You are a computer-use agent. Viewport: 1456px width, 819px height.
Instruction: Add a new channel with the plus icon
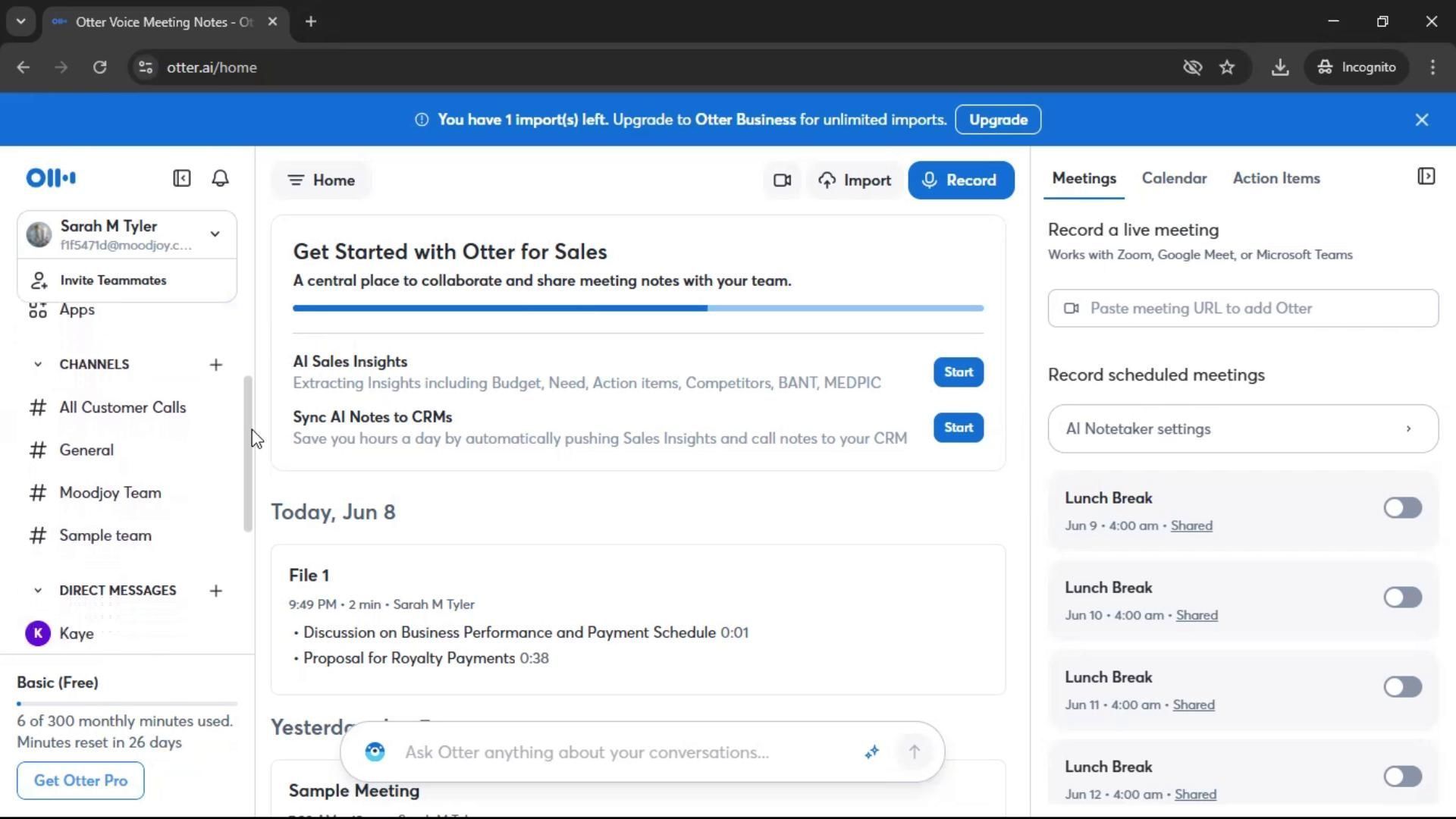tap(215, 365)
